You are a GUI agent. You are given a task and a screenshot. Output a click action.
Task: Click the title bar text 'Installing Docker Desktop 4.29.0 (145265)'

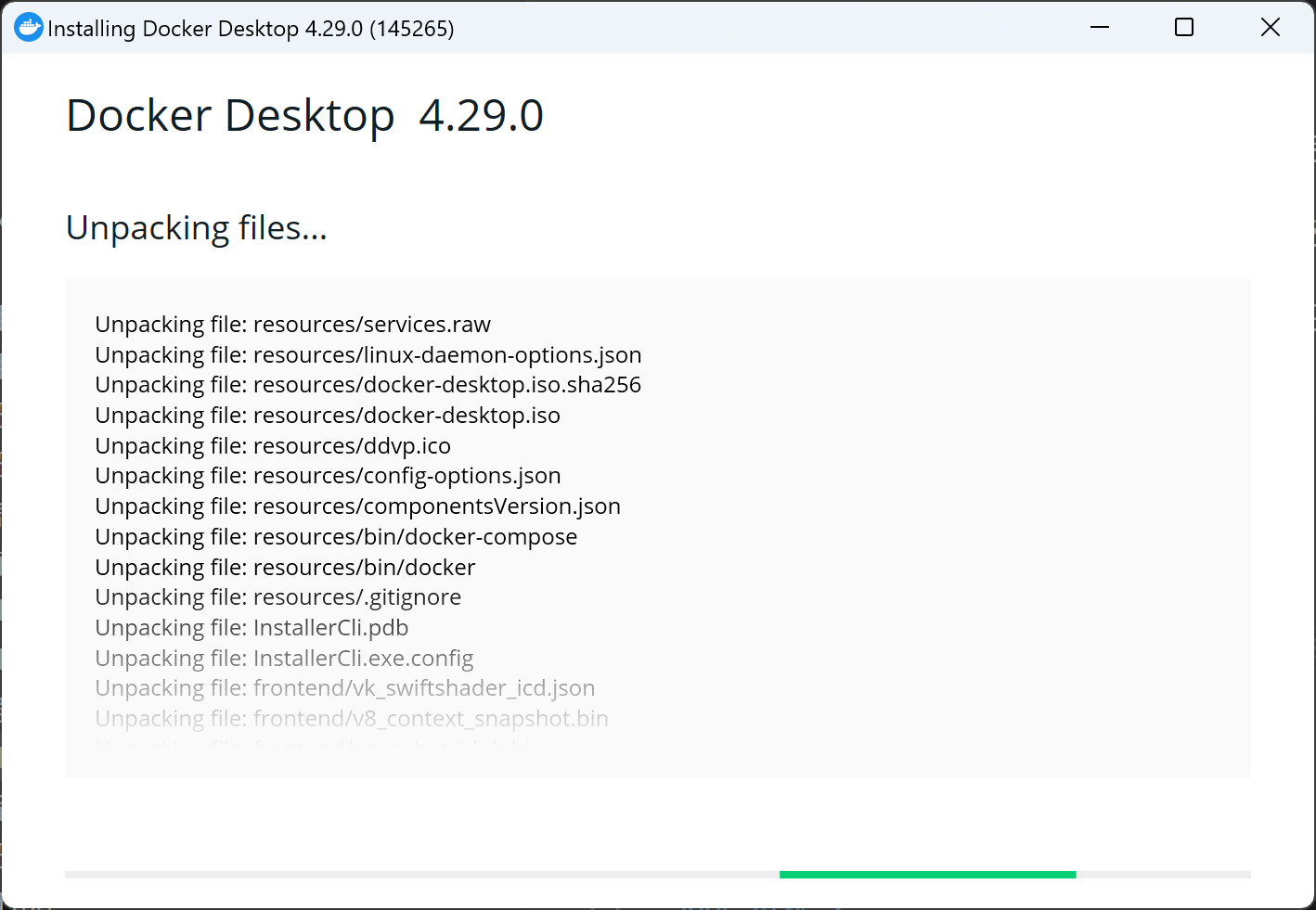click(x=251, y=29)
